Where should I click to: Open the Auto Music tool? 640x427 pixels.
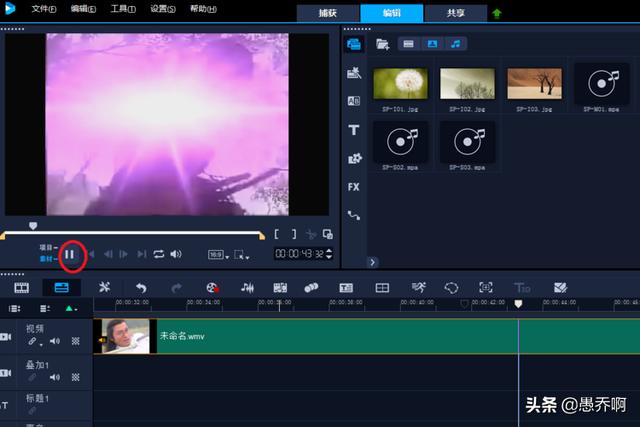(x=280, y=288)
